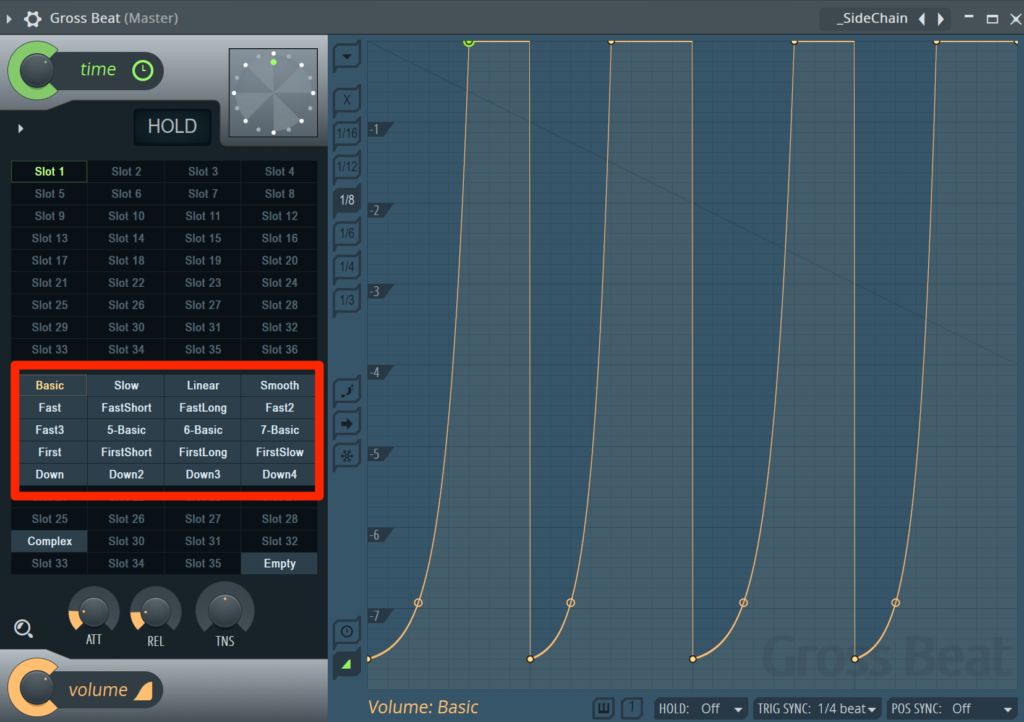The height and width of the screenshot is (722, 1024).
Task: Choose the FirstSlow volume preset
Action: [280, 452]
